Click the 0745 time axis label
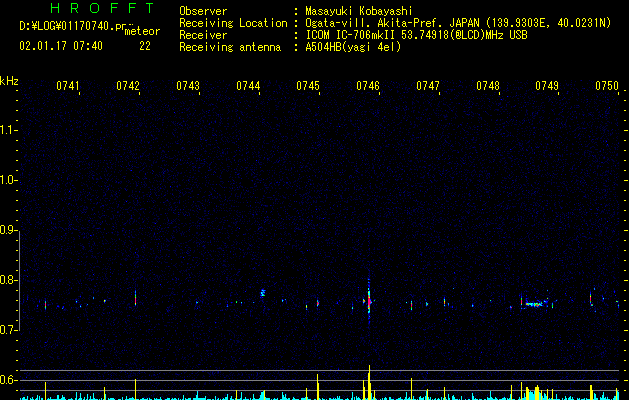Screen dimensions: 629x400 pos(308,86)
